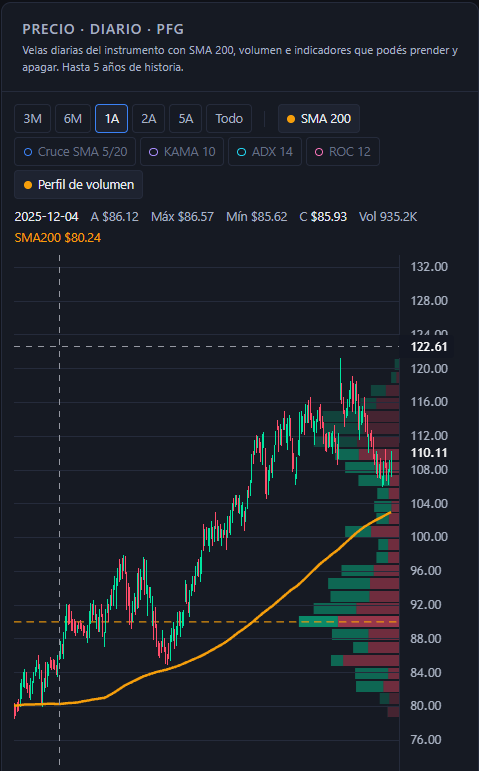Click the 122.61 crosshair price label
The image size is (479, 771).
click(429, 347)
